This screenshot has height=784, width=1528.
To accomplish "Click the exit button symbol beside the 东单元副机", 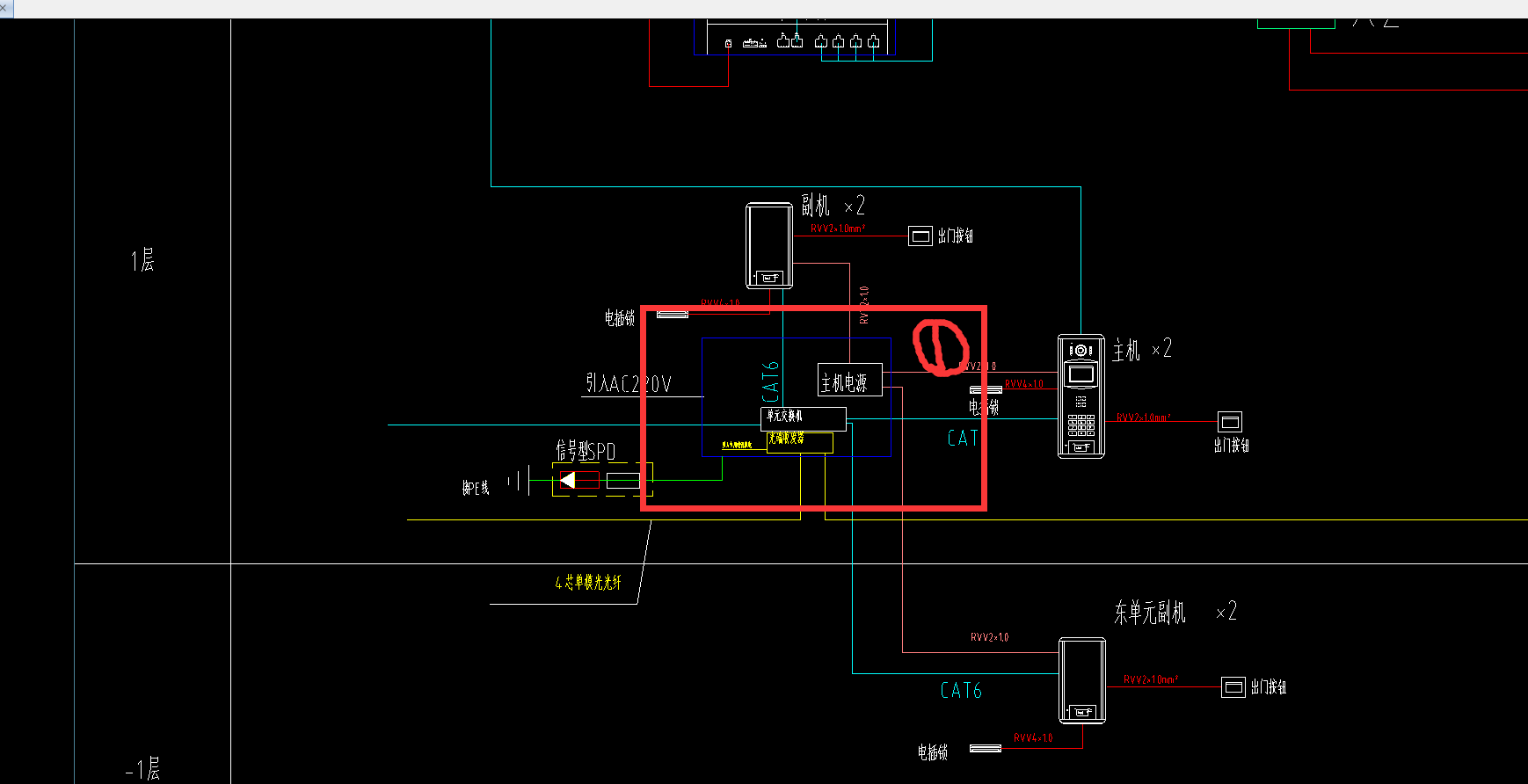I will 1233,687.
